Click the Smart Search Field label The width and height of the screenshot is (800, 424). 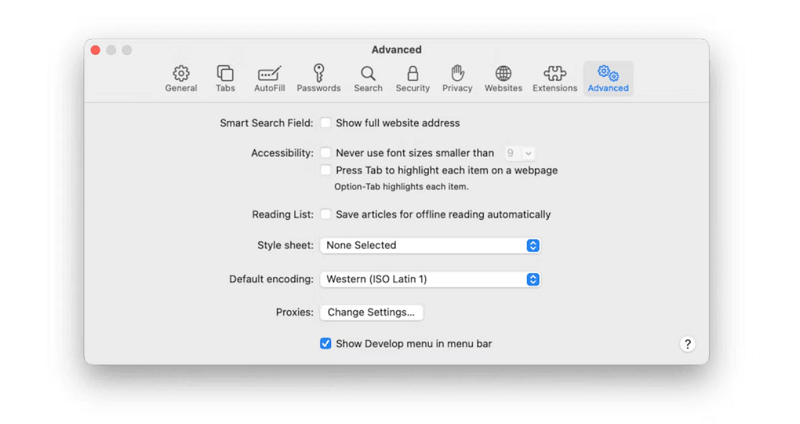(x=266, y=123)
